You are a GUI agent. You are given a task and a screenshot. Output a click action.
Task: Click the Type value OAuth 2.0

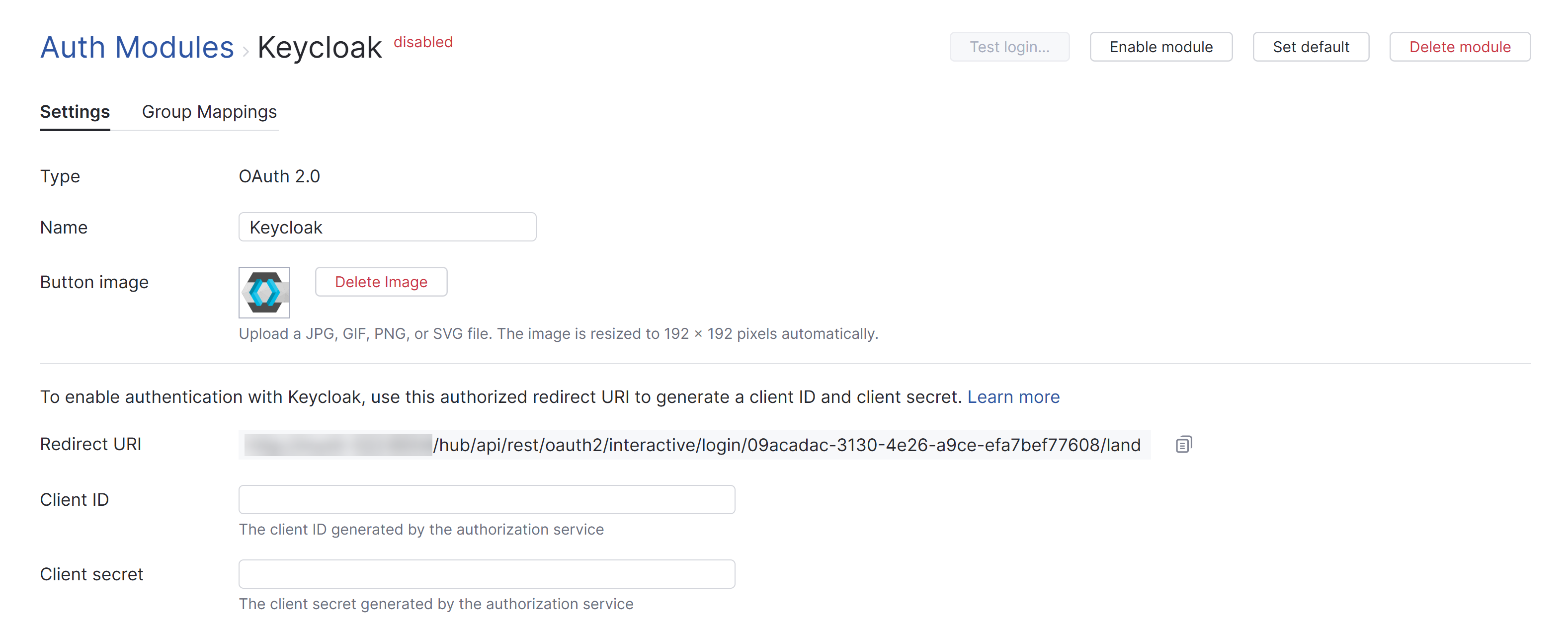click(x=279, y=176)
